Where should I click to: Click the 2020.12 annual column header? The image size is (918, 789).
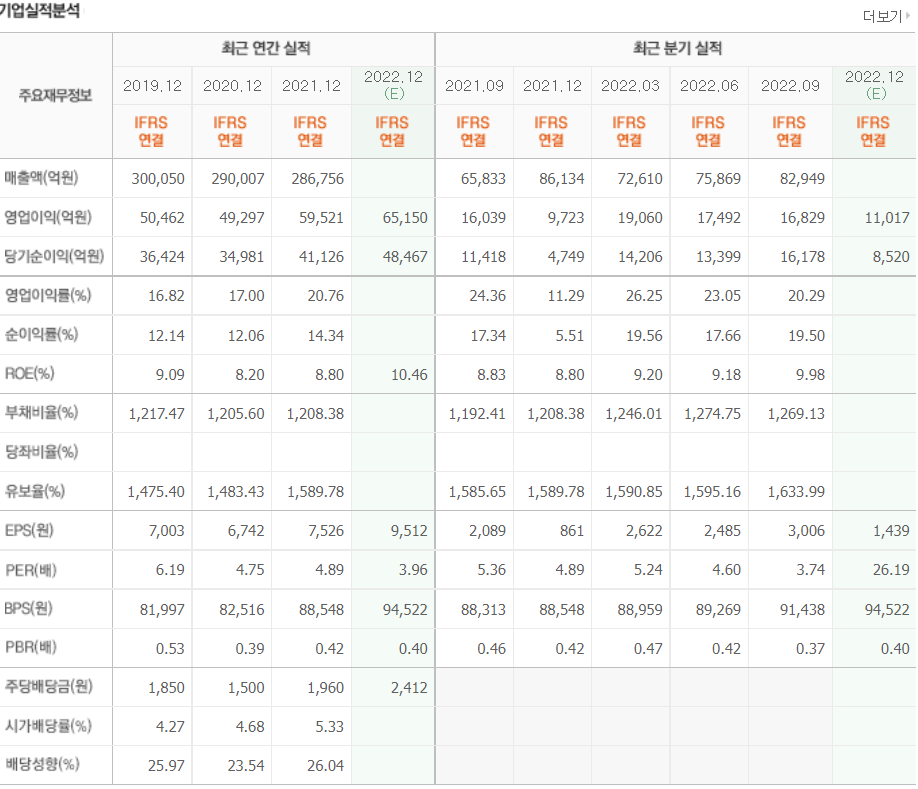232,85
